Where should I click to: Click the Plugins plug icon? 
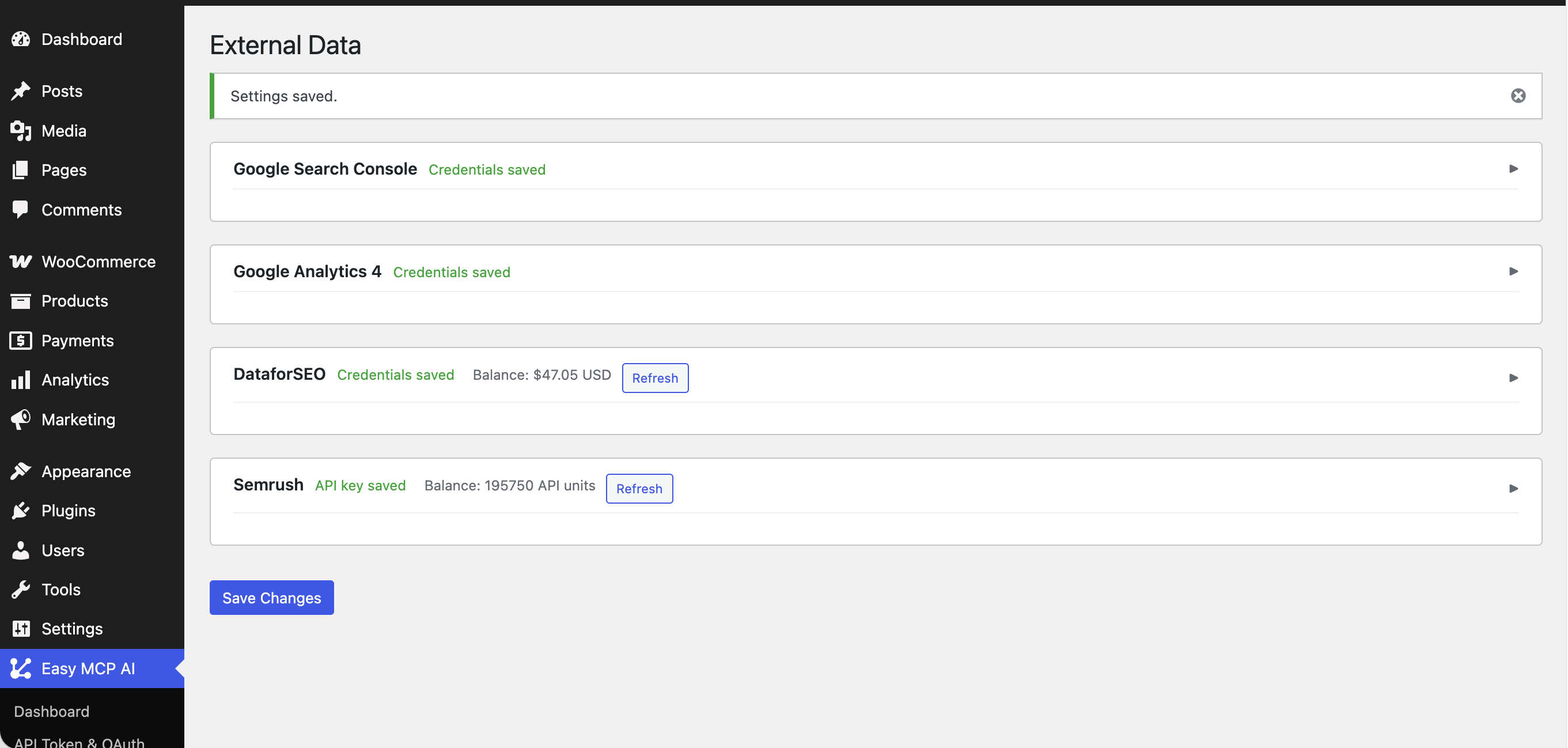pyautogui.click(x=21, y=511)
